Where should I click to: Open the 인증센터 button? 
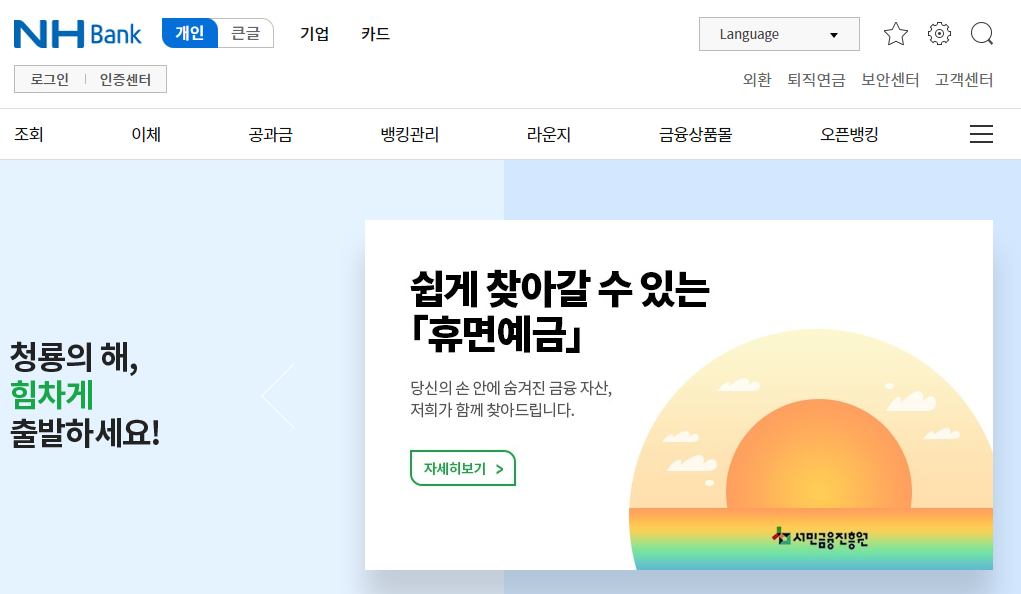125,79
